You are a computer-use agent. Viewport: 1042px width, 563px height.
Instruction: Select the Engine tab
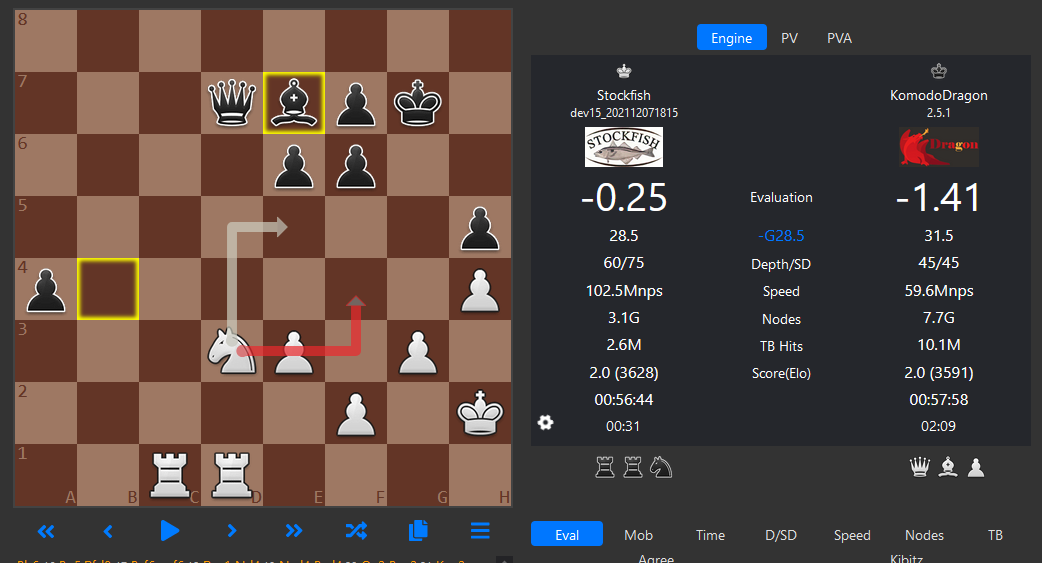coord(732,37)
